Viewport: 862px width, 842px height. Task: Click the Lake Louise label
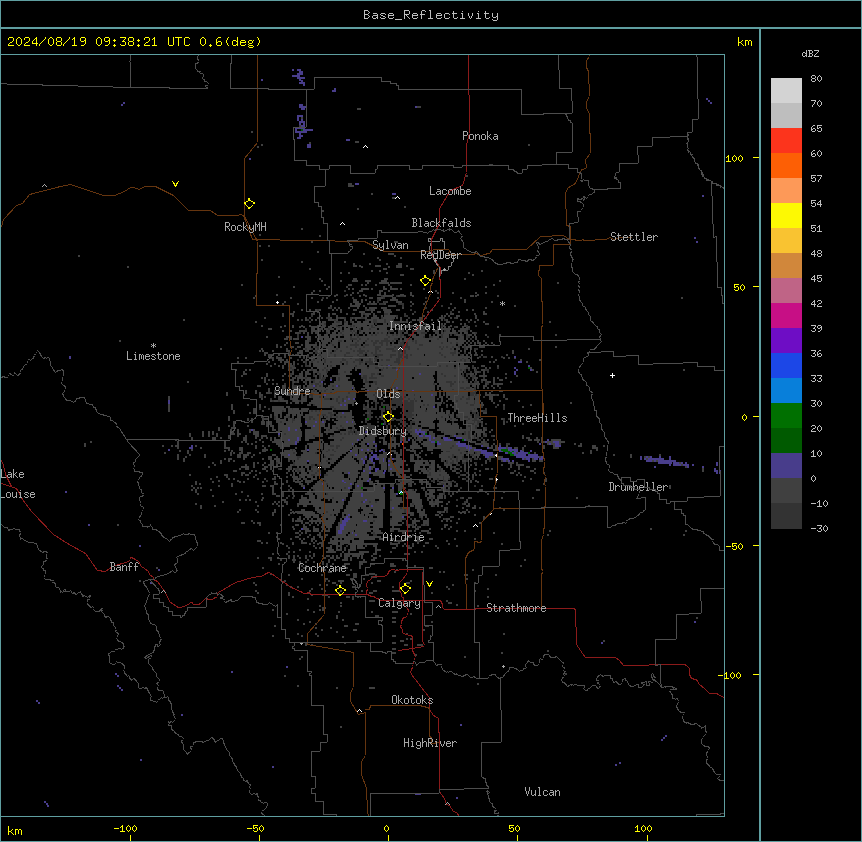(16, 484)
